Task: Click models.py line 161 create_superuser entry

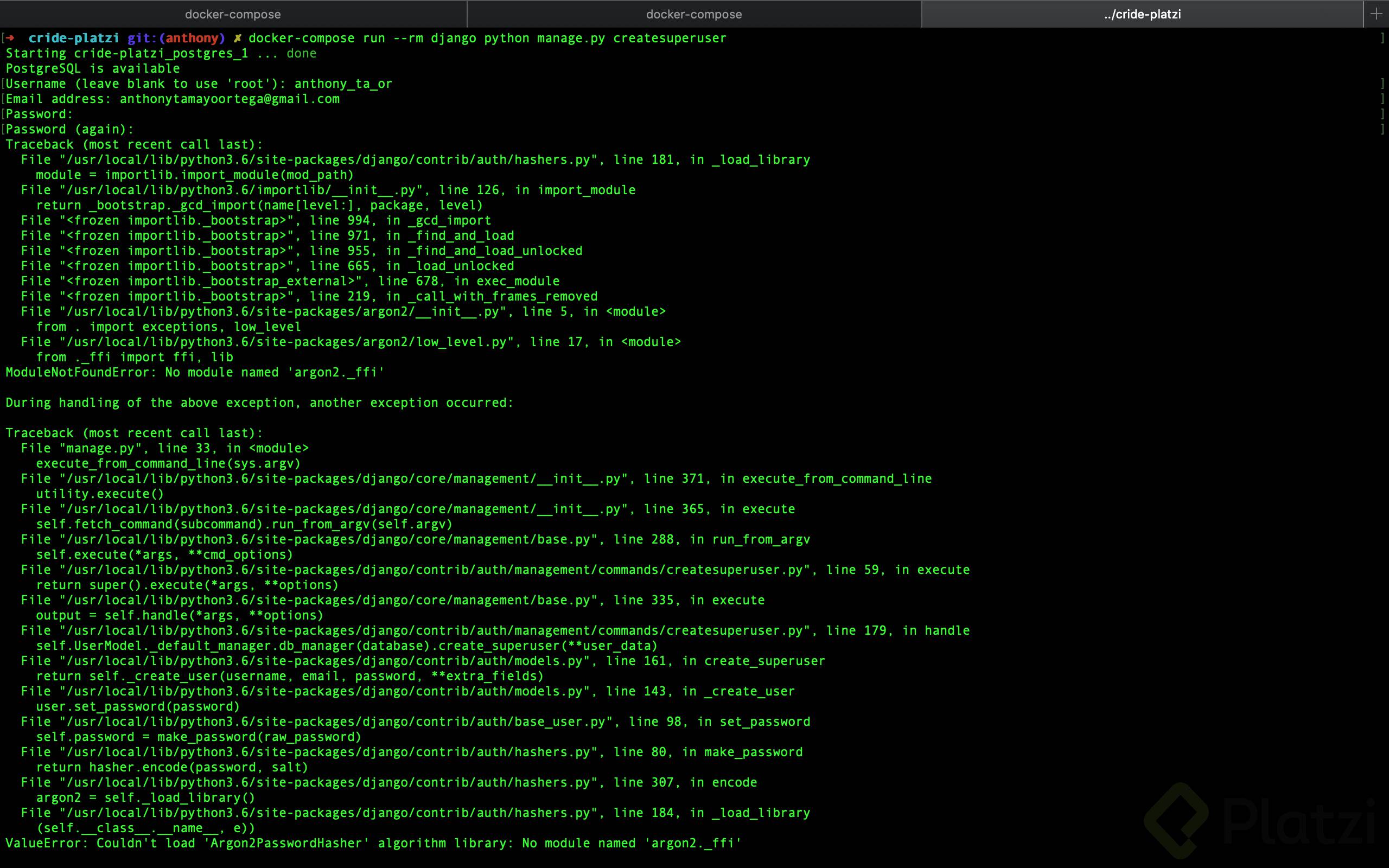Action: 423,661
